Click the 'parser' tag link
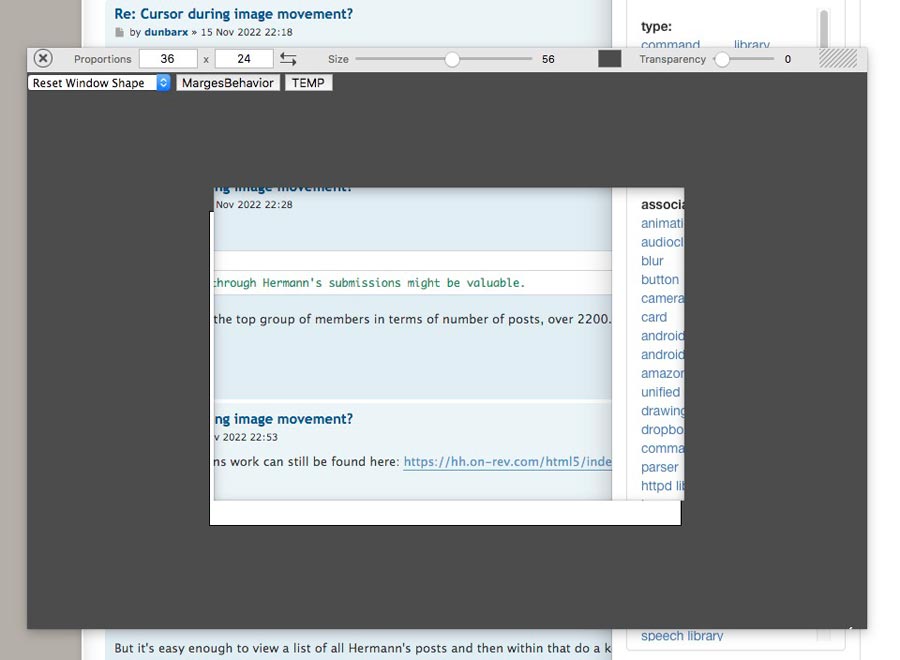The image size is (900, 660). coord(660,467)
